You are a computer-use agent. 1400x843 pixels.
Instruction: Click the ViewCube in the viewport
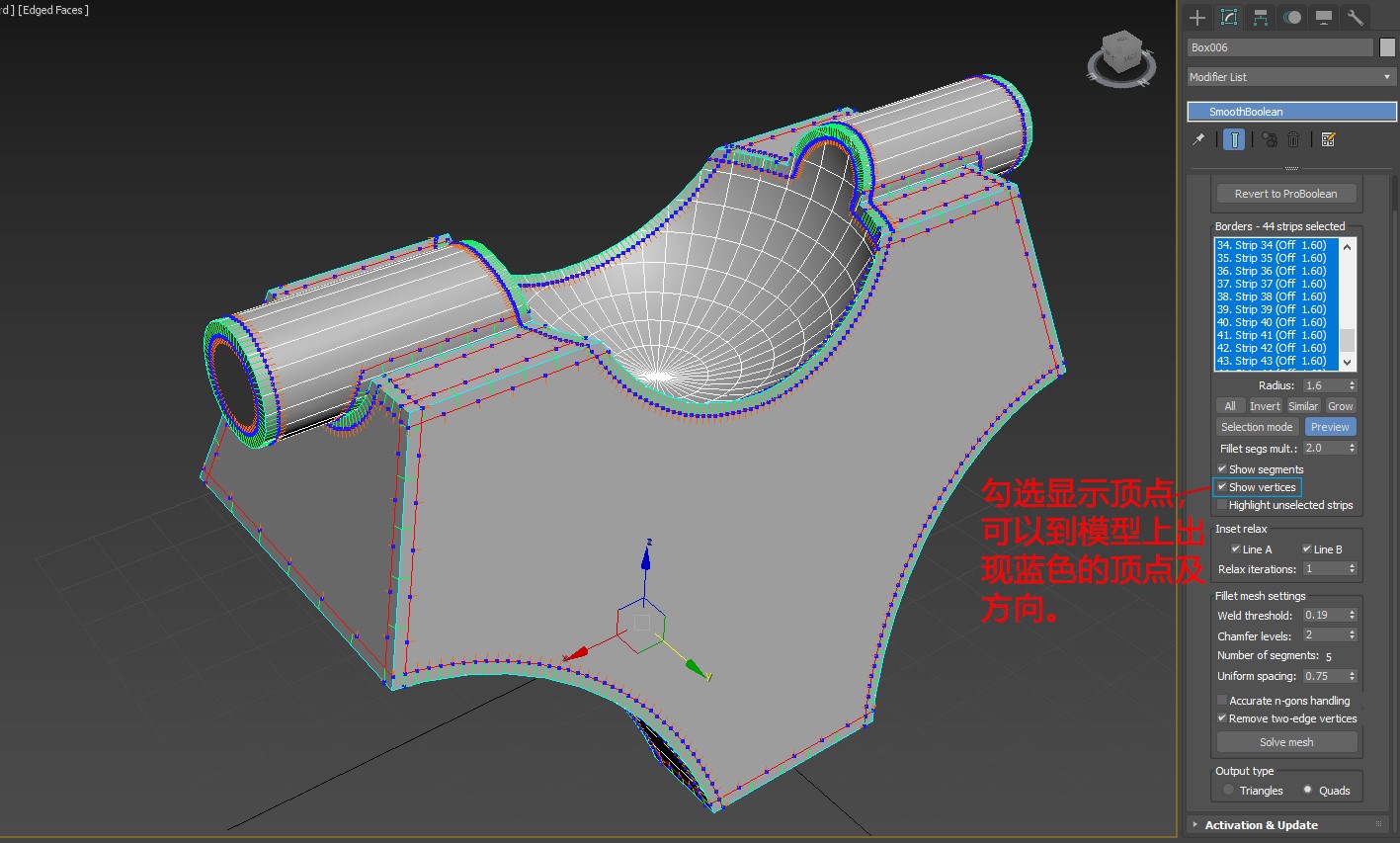pyautogui.click(x=1121, y=56)
